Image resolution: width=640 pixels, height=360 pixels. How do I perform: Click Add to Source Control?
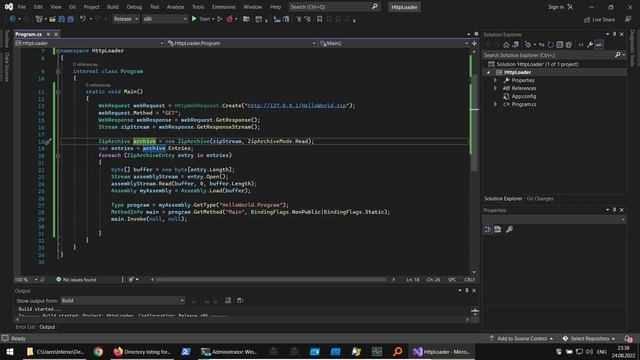(521, 339)
